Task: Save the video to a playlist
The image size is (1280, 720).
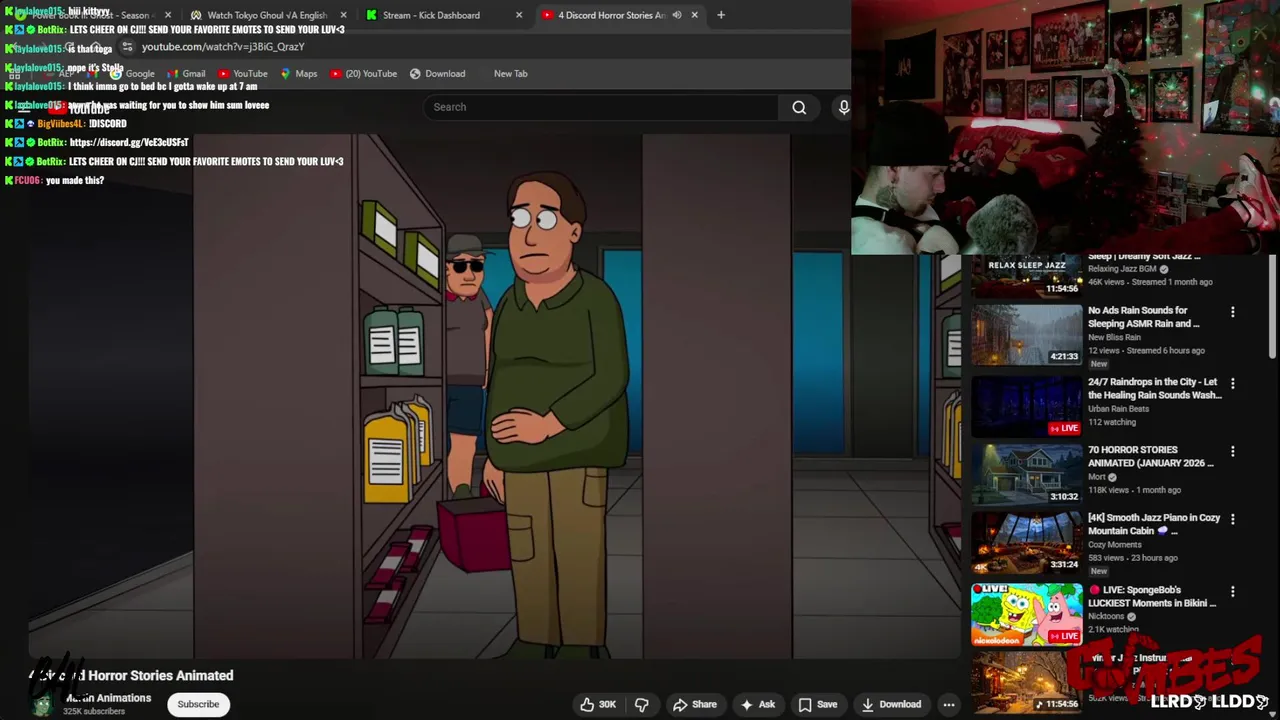Action: click(x=817, y=704)
